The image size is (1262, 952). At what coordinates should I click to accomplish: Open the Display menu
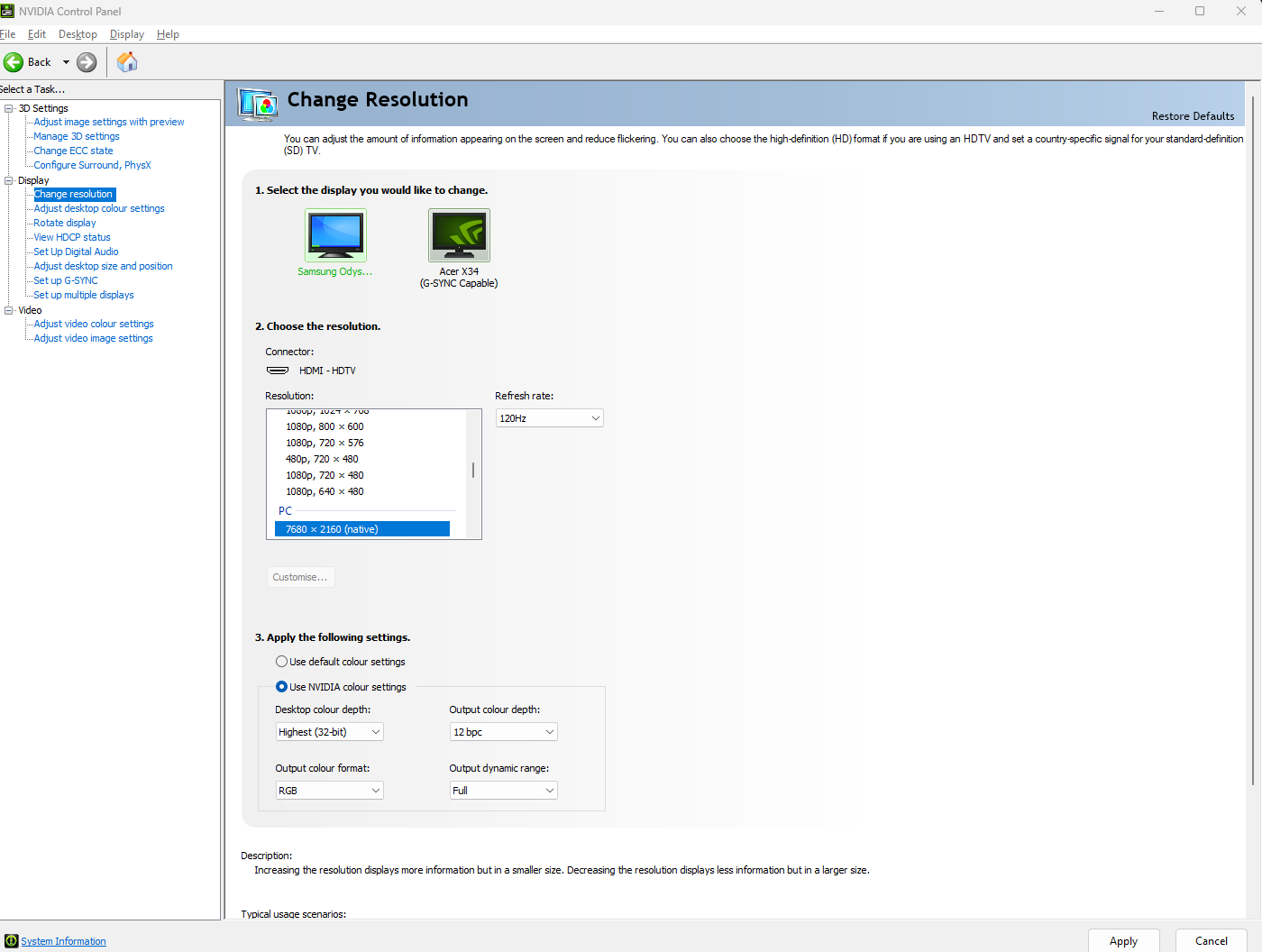click(x=127, y=34)
